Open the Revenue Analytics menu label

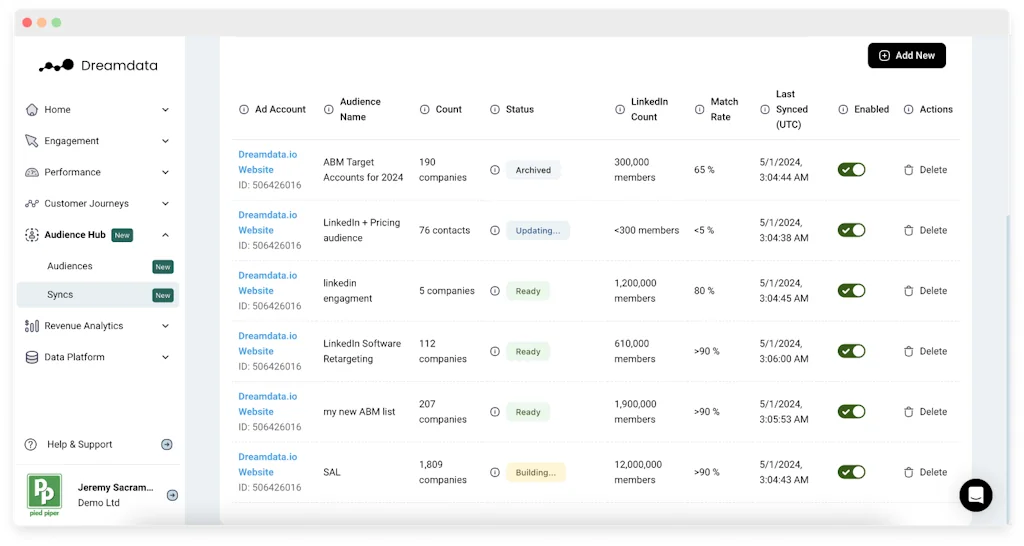point(84,326)
